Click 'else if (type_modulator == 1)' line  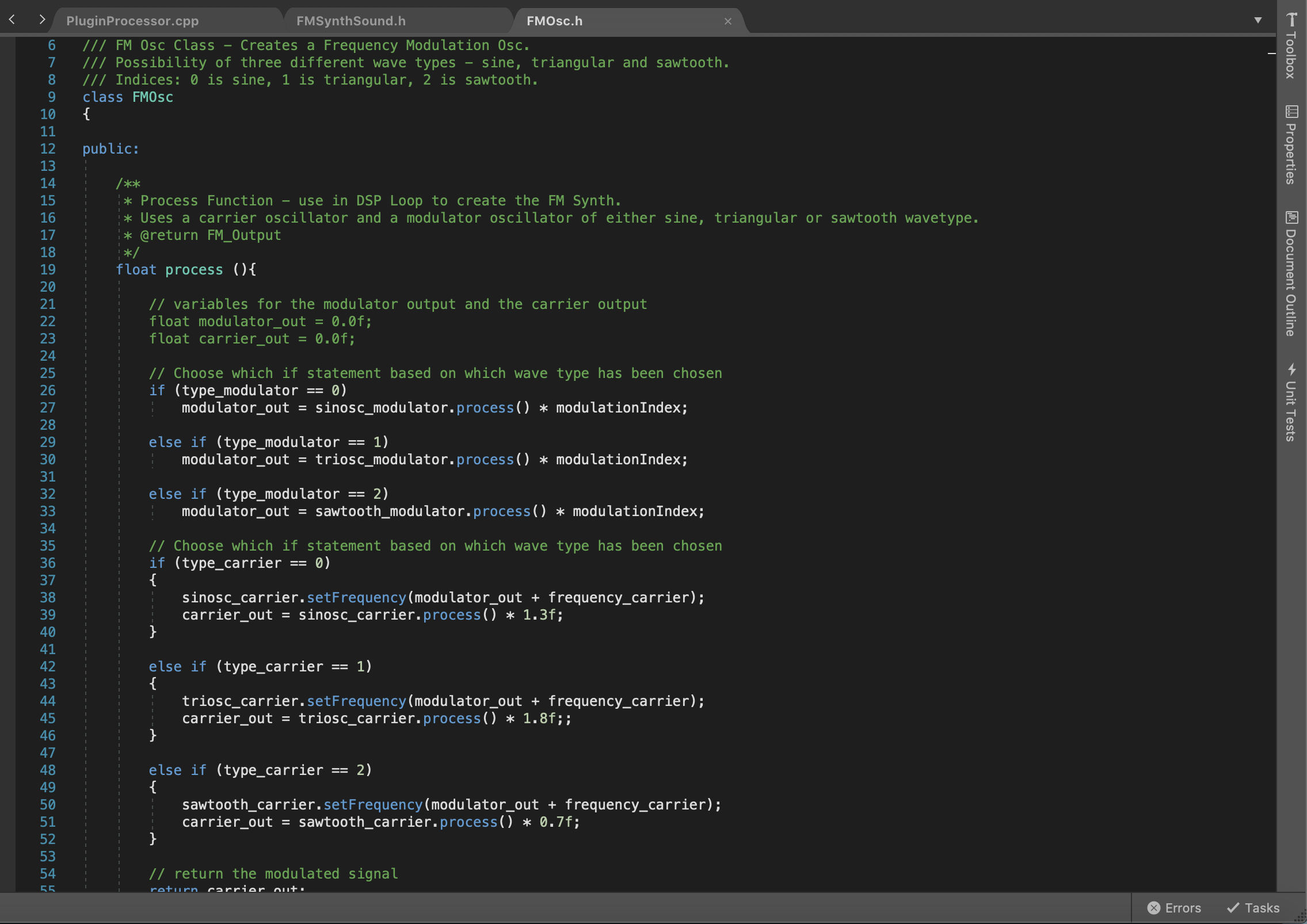[269, 442]
